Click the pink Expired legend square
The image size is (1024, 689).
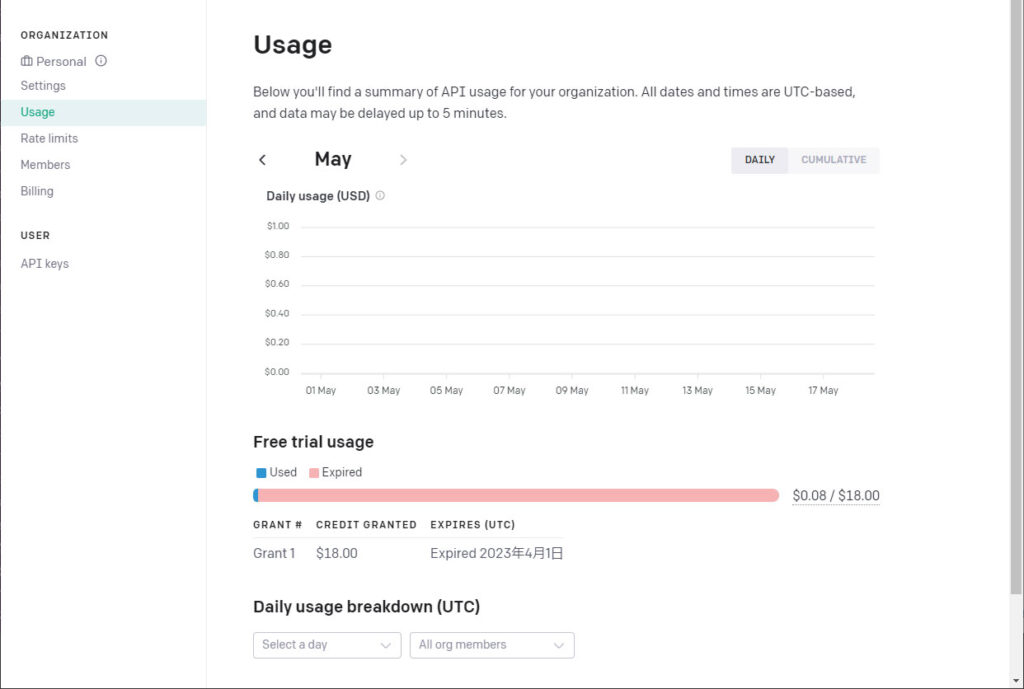coord(314,473)
